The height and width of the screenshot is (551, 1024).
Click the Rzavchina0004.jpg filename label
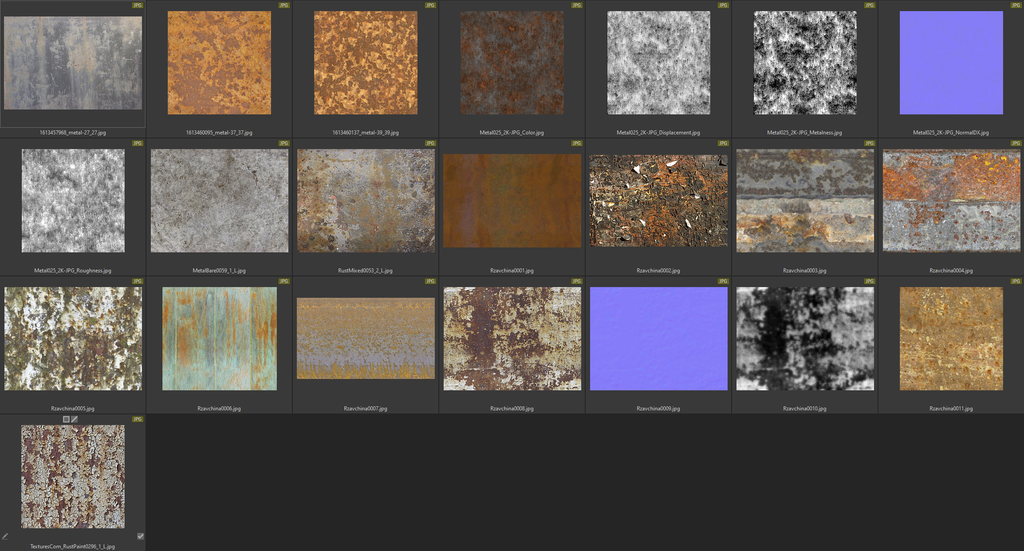[x=951, y=270]
